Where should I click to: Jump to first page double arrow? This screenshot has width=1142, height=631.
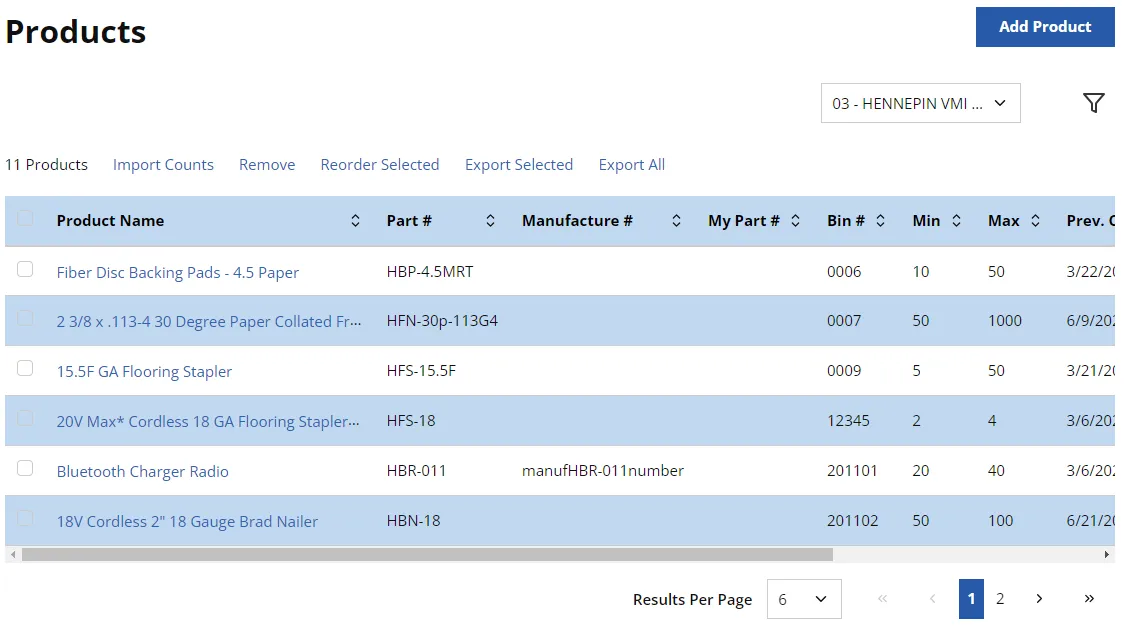click(x=883, y=599)
